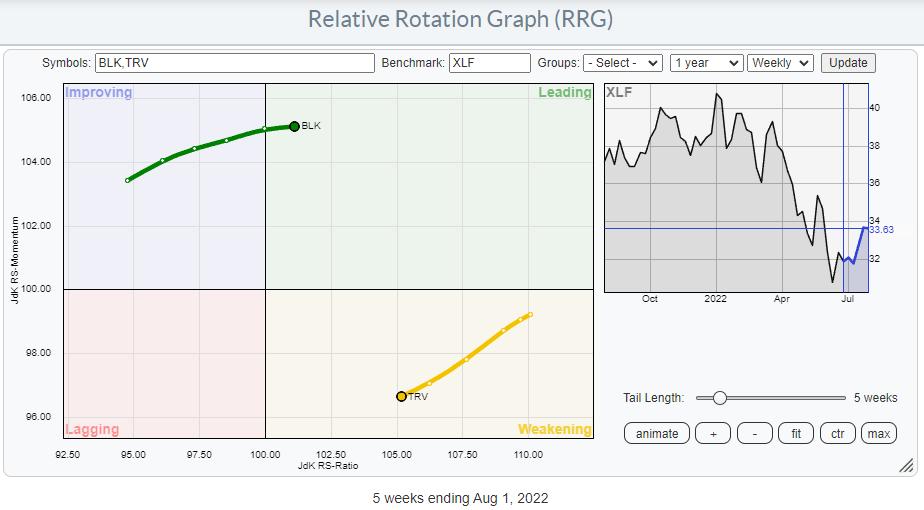Click the Benchmark XLF input field
The height and width of the screenshot is (510, 924).
pos(489,62)
